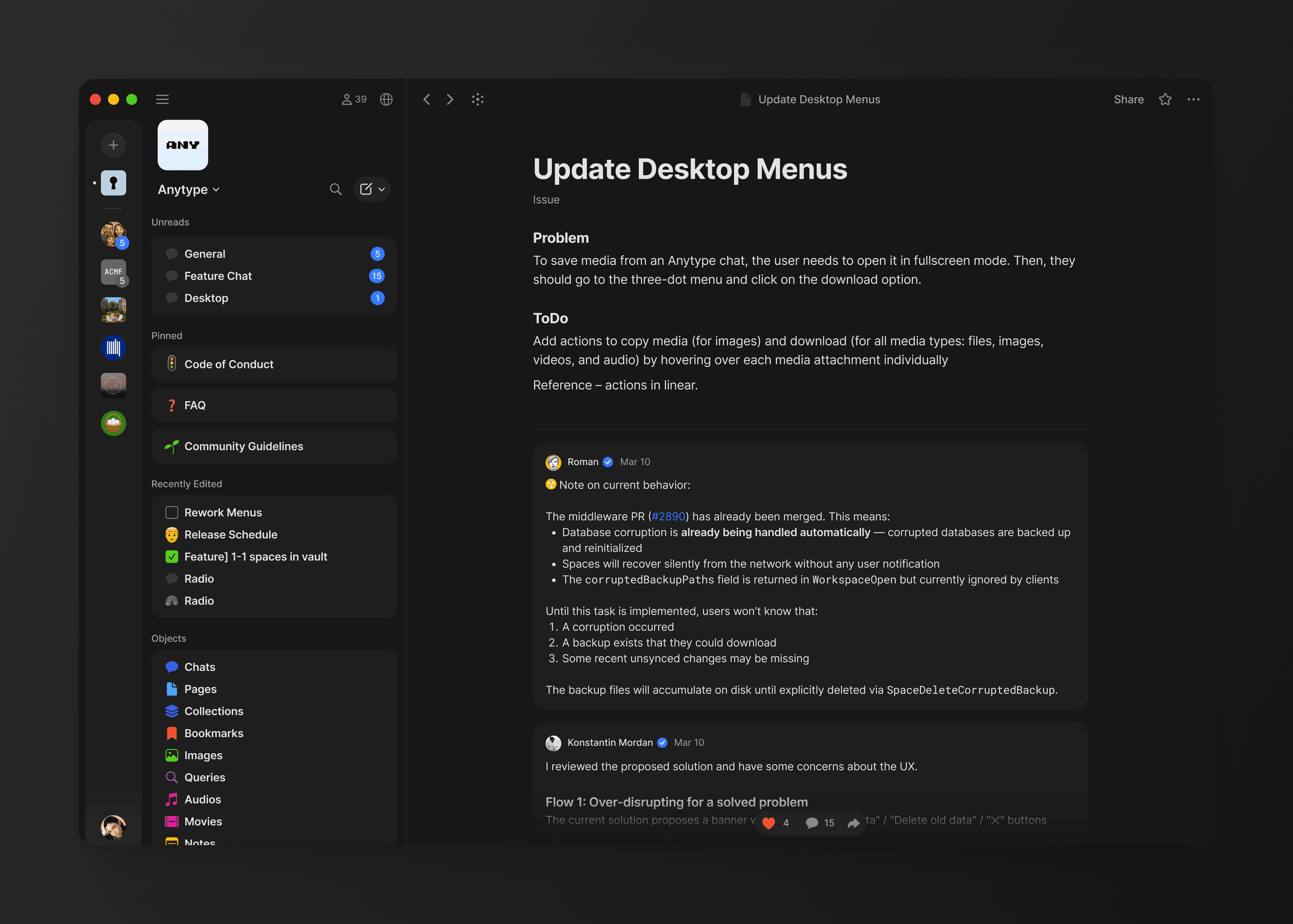Click the new object compose icon
Image resolution: width=1293 pixels, height=924 pixels.
pos(366,189)
